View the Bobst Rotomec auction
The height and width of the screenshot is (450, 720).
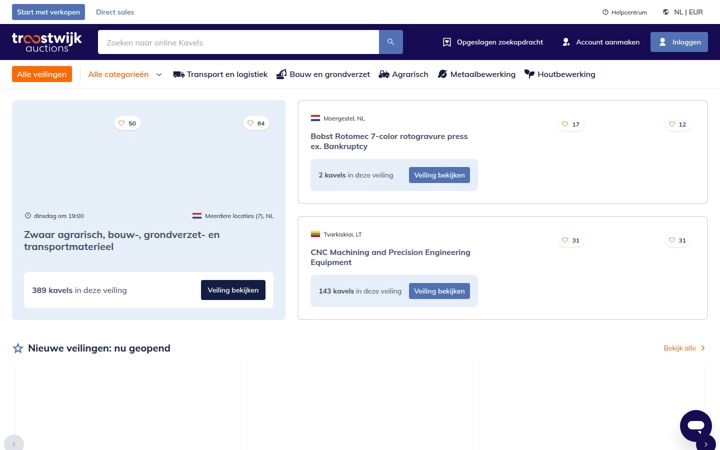click(x=439, y=175)
